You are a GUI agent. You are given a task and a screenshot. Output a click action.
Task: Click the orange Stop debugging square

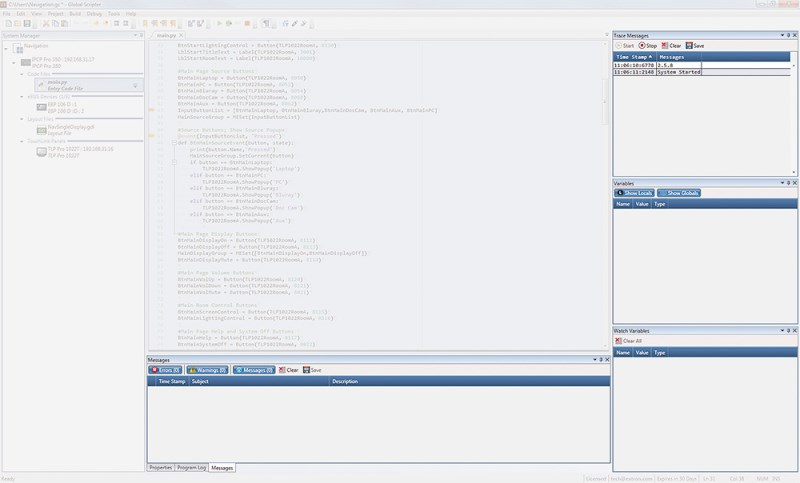pyautogui.click(x=247, y=23)
